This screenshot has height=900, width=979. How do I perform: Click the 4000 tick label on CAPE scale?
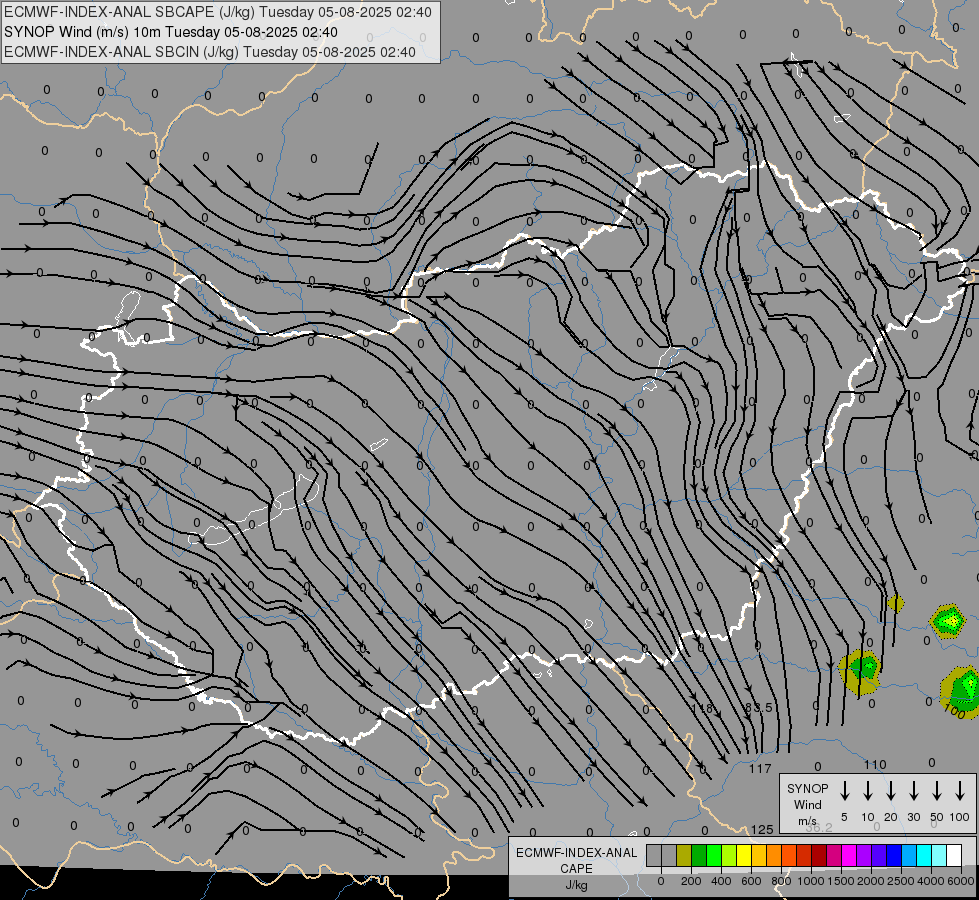point(931,881)
